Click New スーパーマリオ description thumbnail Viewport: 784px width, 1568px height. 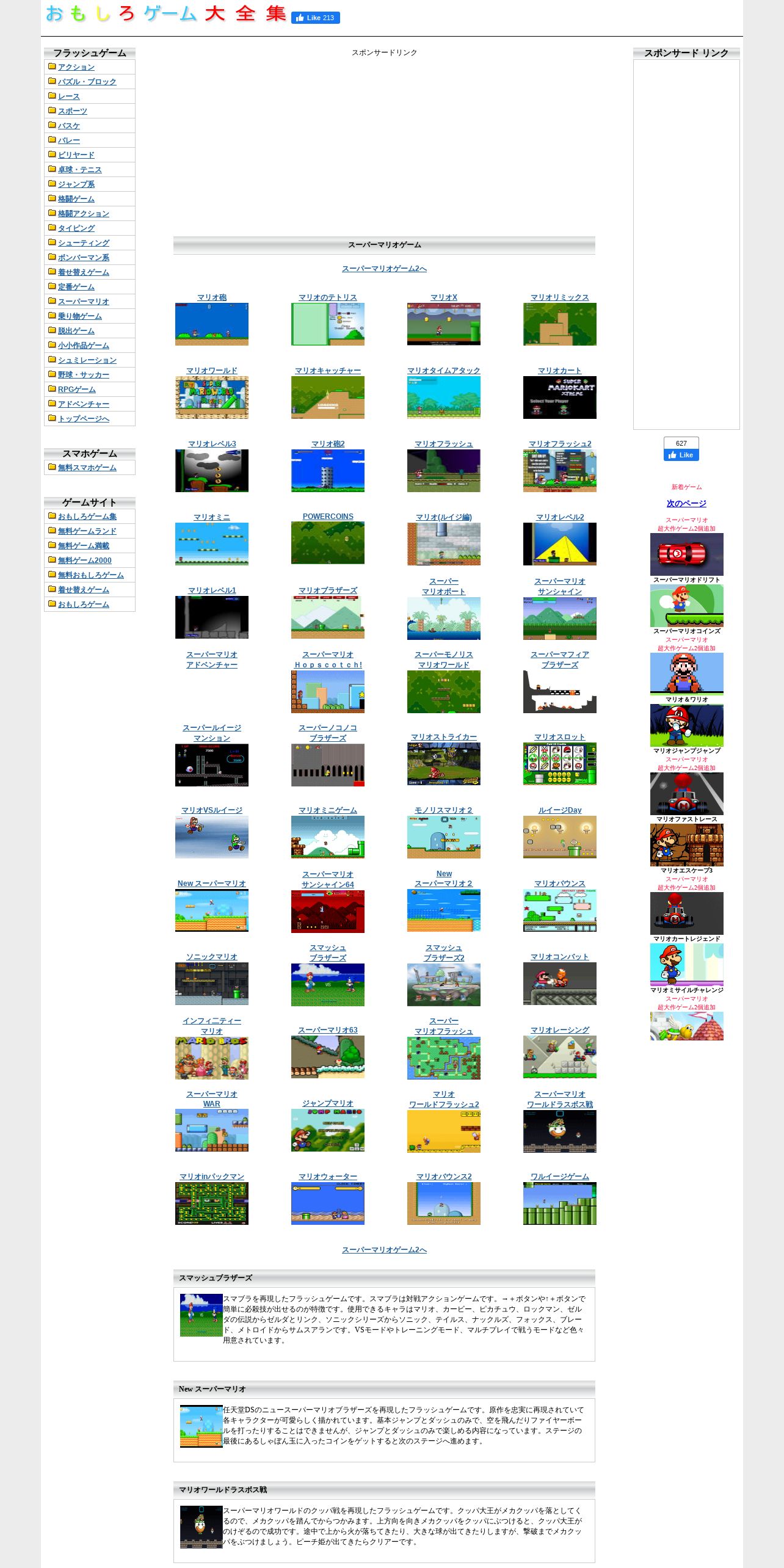point(201,1426)
